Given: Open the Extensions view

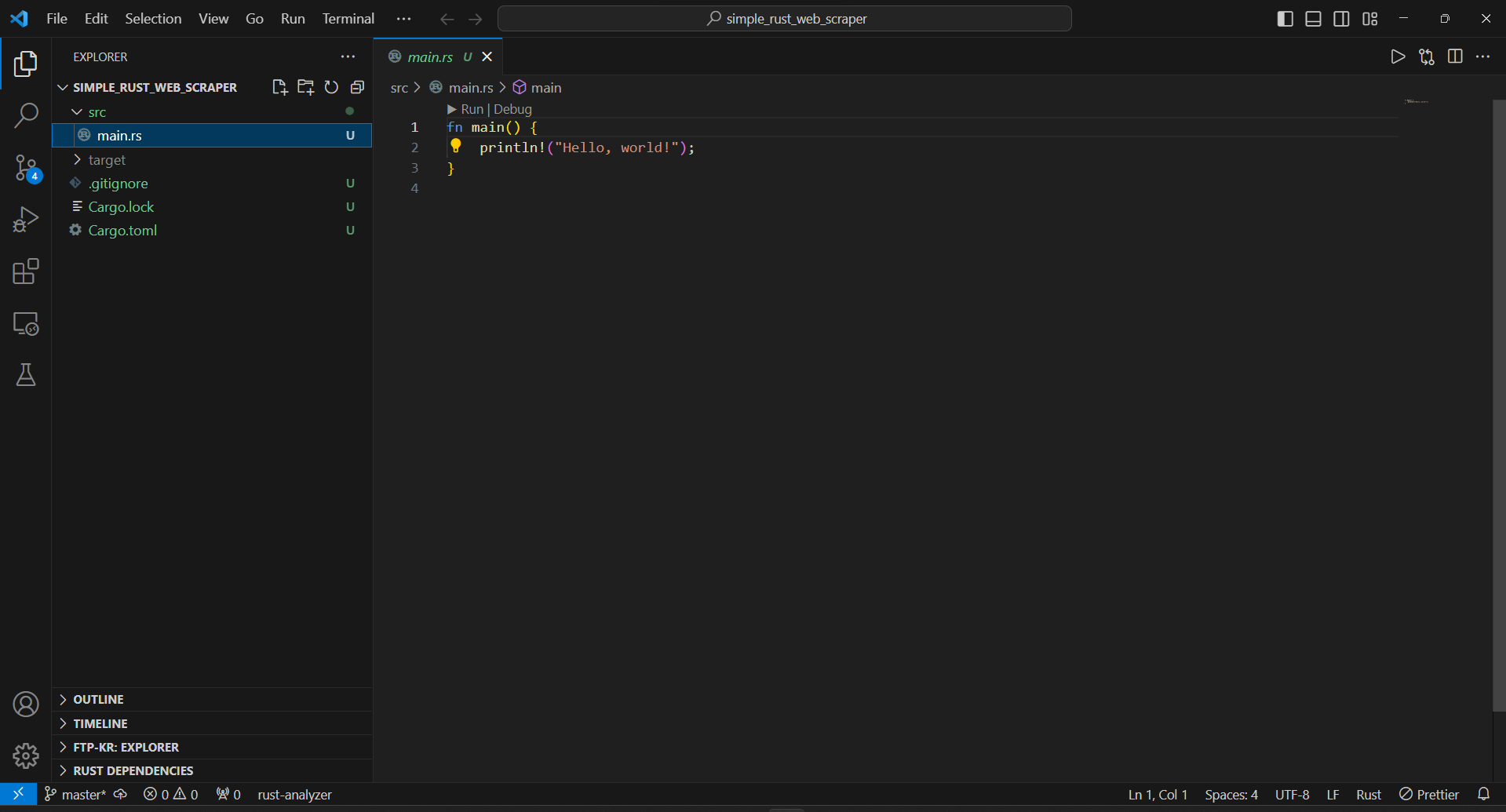Looking at the screenshot, I should tap(26, 271).
